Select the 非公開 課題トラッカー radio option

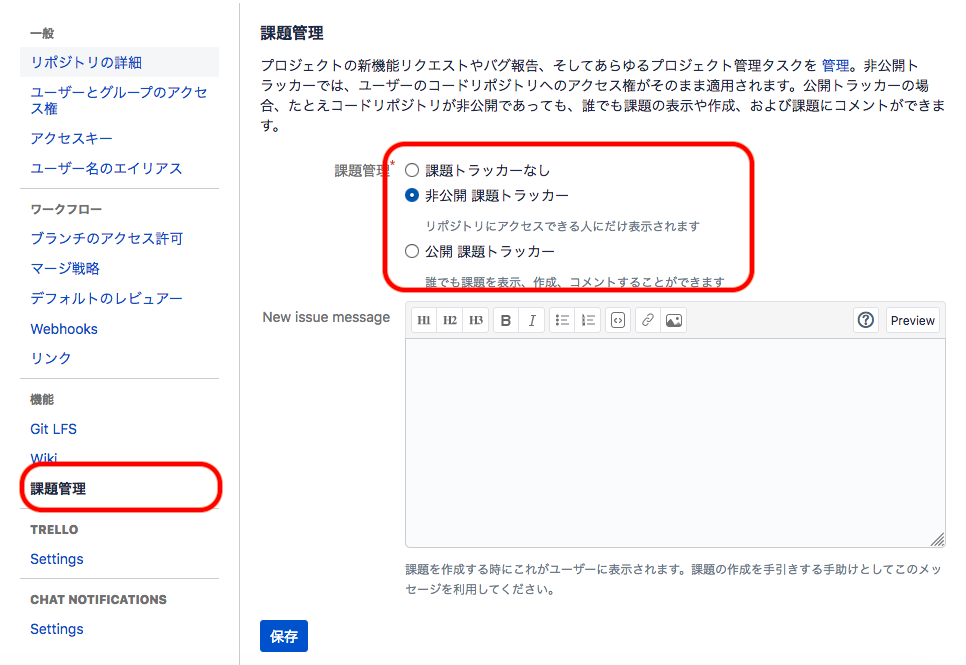(x=410, y=197)
